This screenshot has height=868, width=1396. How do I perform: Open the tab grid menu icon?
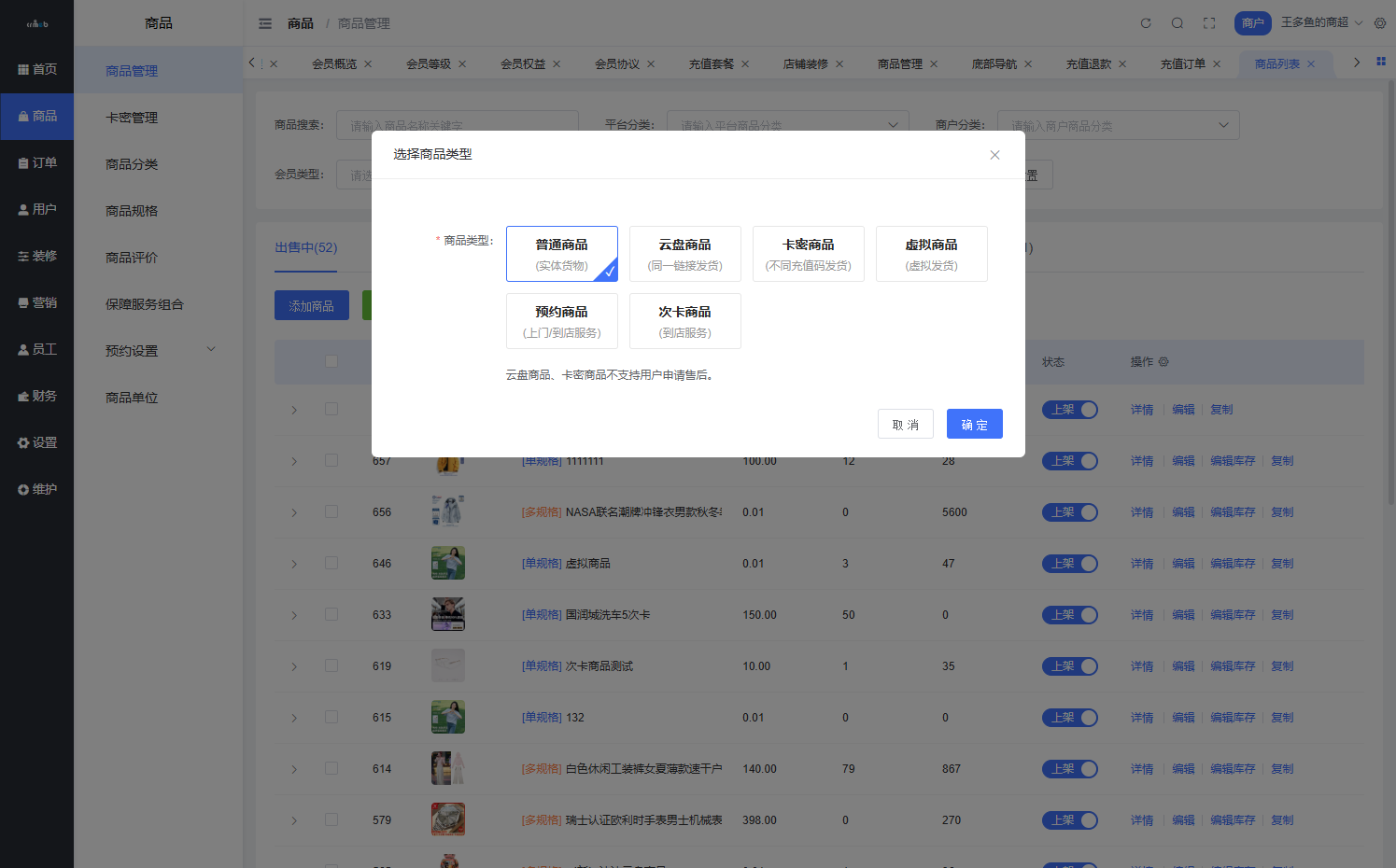[x=1381, y=62]
